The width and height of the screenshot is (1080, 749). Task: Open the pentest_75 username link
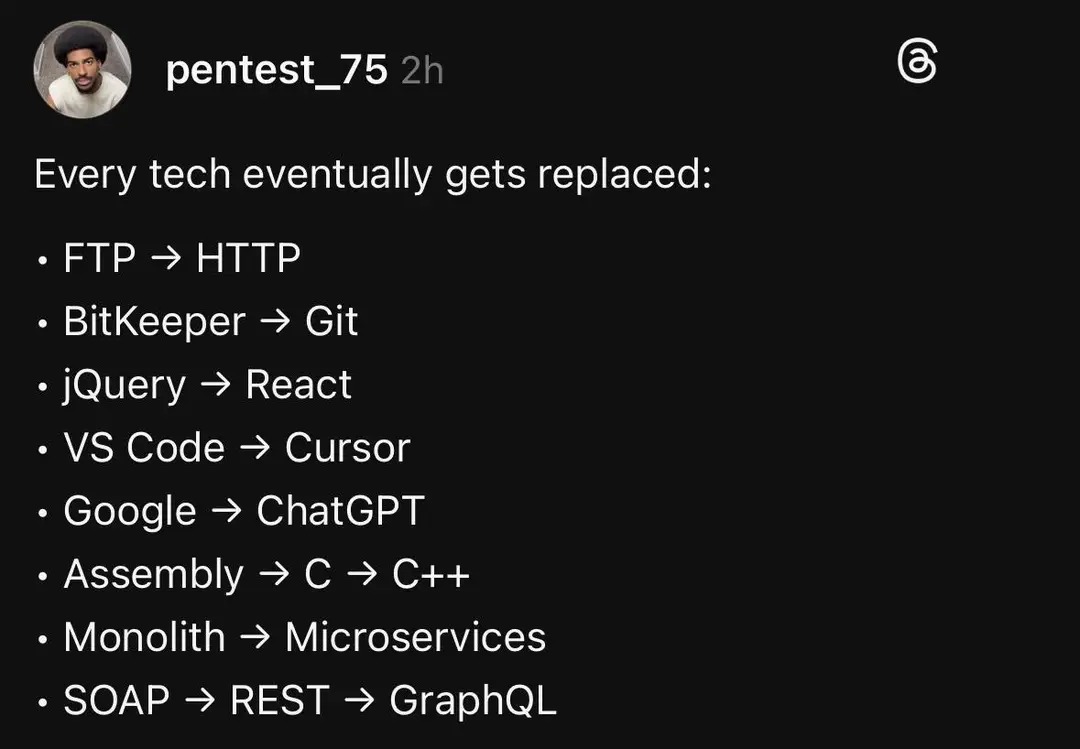click(276, 70)
